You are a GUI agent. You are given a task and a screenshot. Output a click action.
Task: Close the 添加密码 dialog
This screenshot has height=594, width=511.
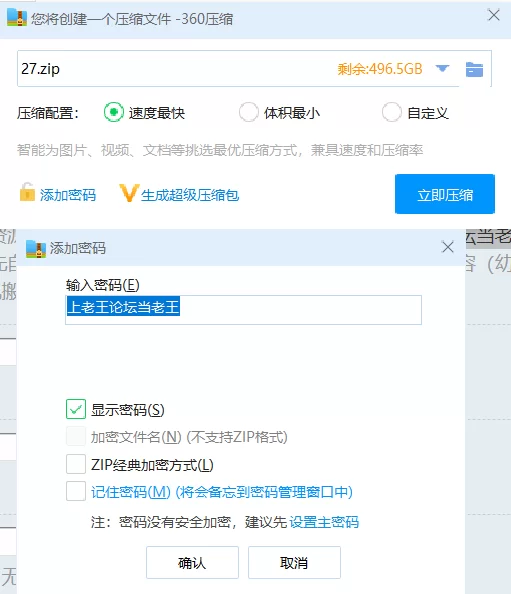coord(448,247)
